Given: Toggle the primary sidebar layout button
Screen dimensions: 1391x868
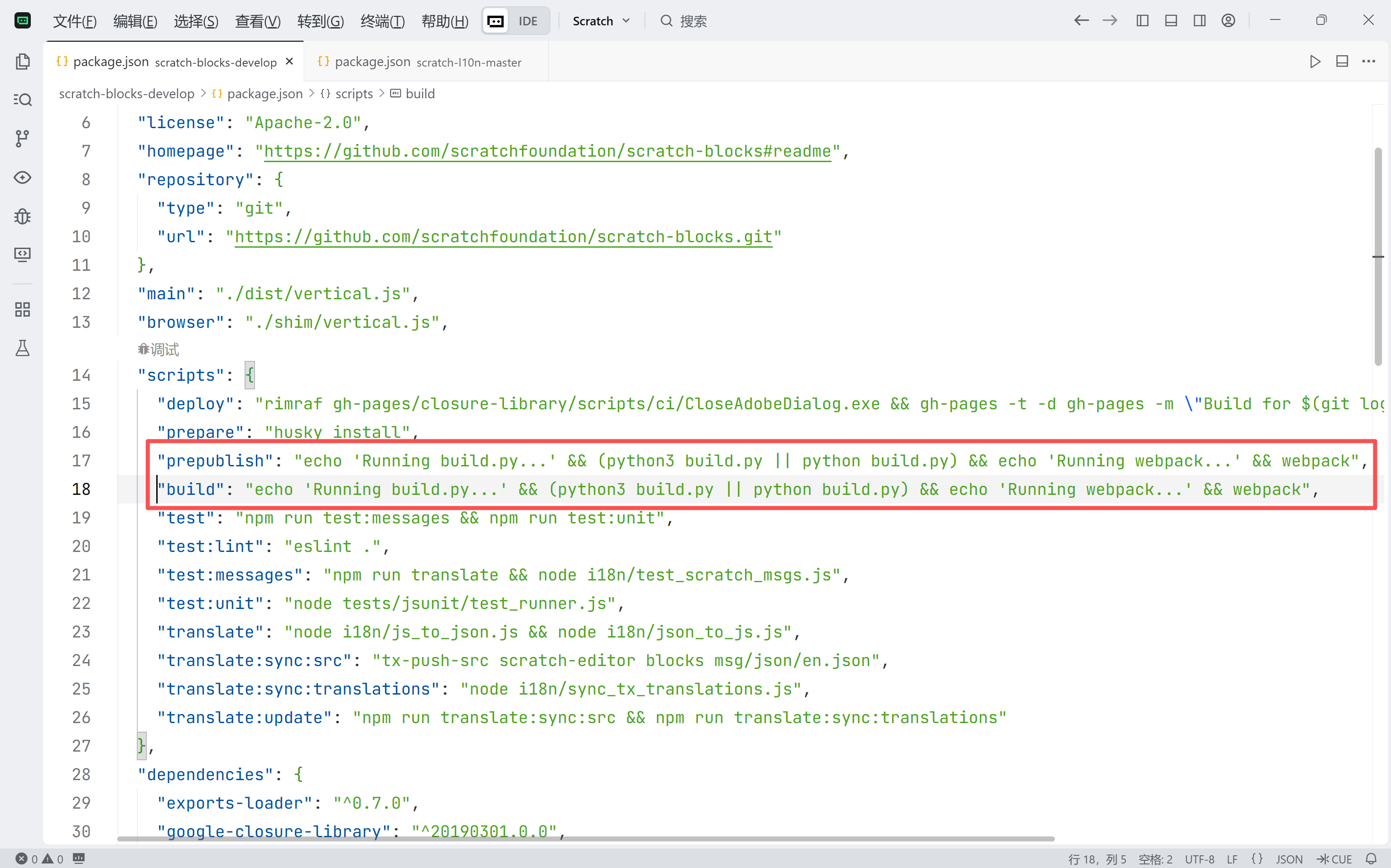Looking at the screenshot, I should [x=1142, y=21].
